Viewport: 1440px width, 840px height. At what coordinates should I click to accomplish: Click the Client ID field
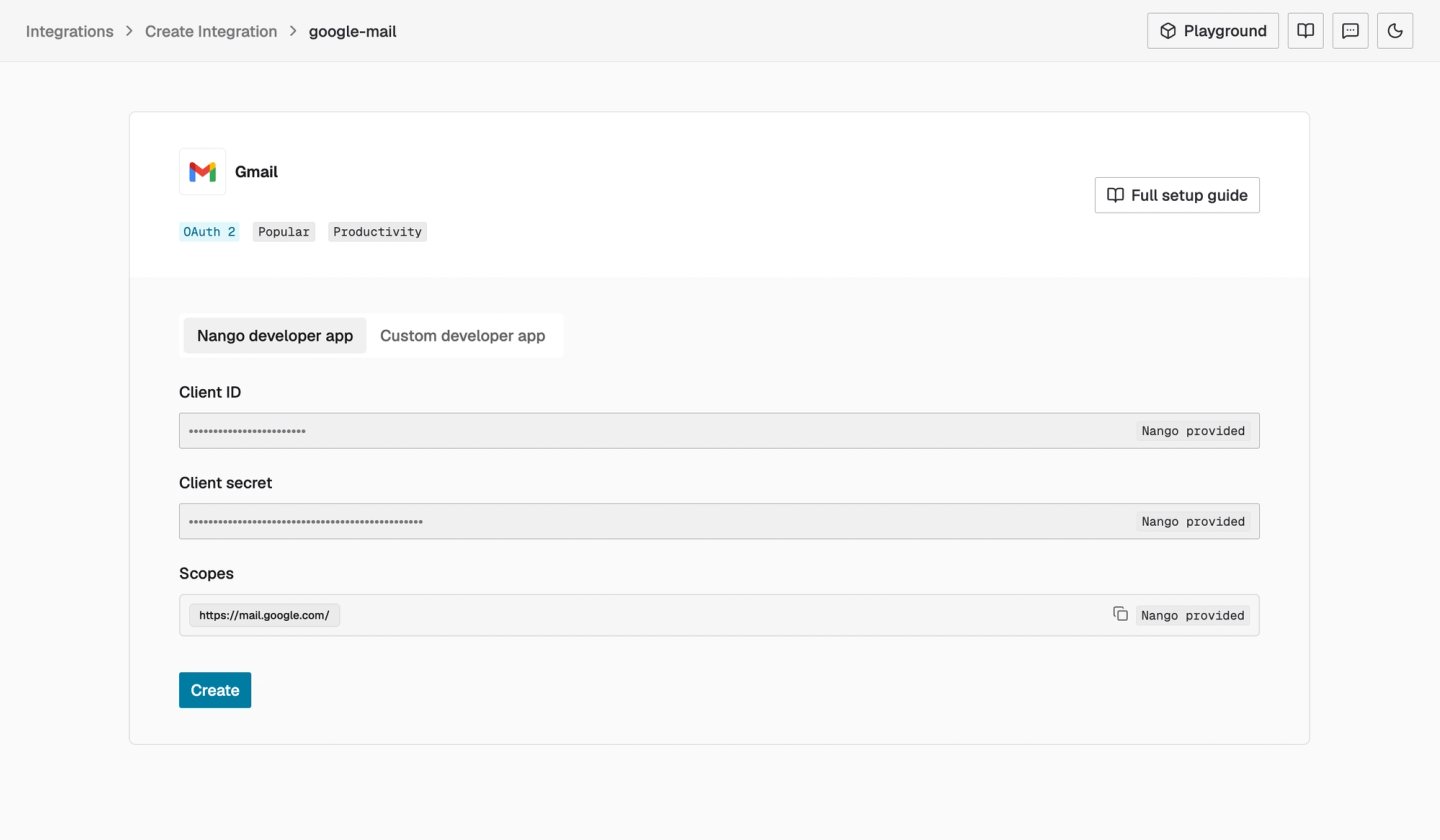point(719,431)
